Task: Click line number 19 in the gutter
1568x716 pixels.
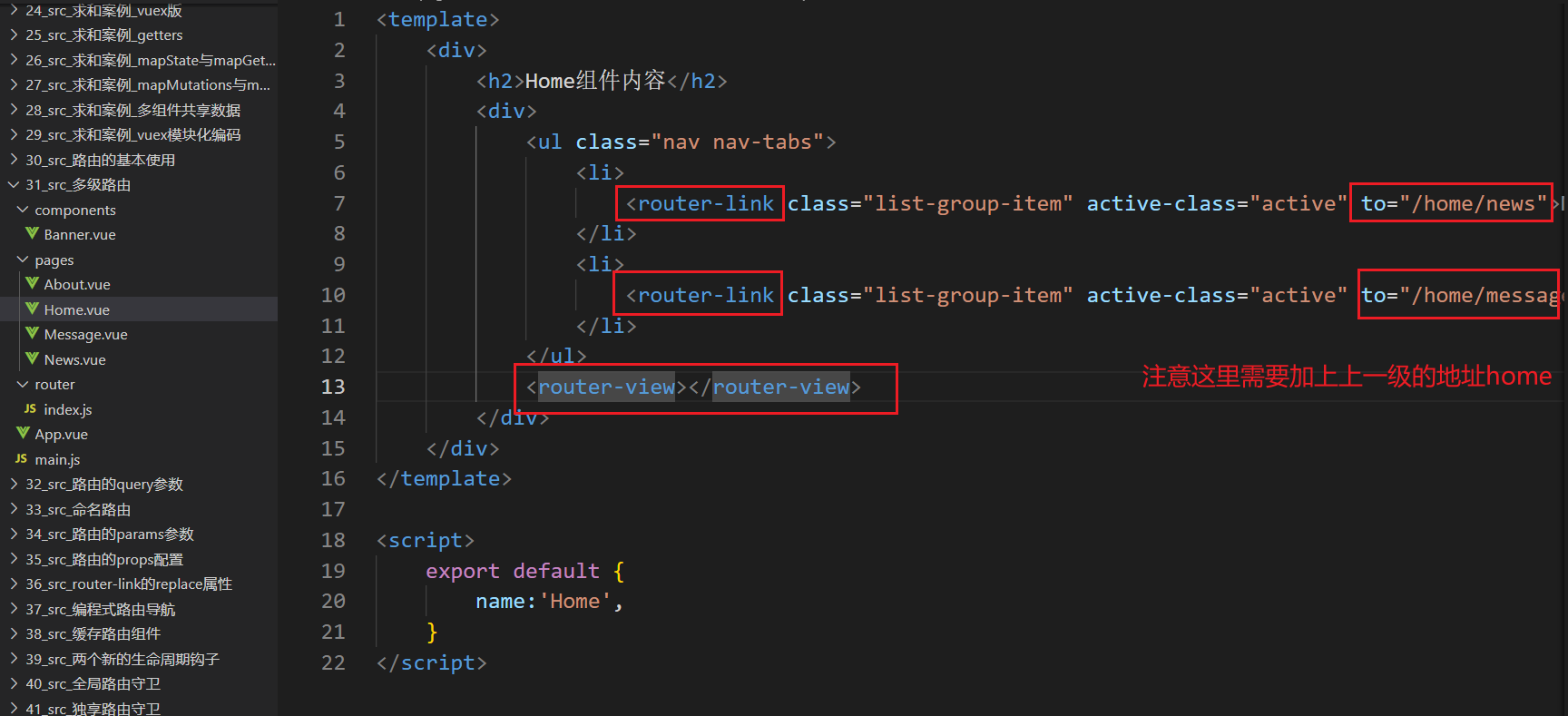Action: tap(333, 571)
